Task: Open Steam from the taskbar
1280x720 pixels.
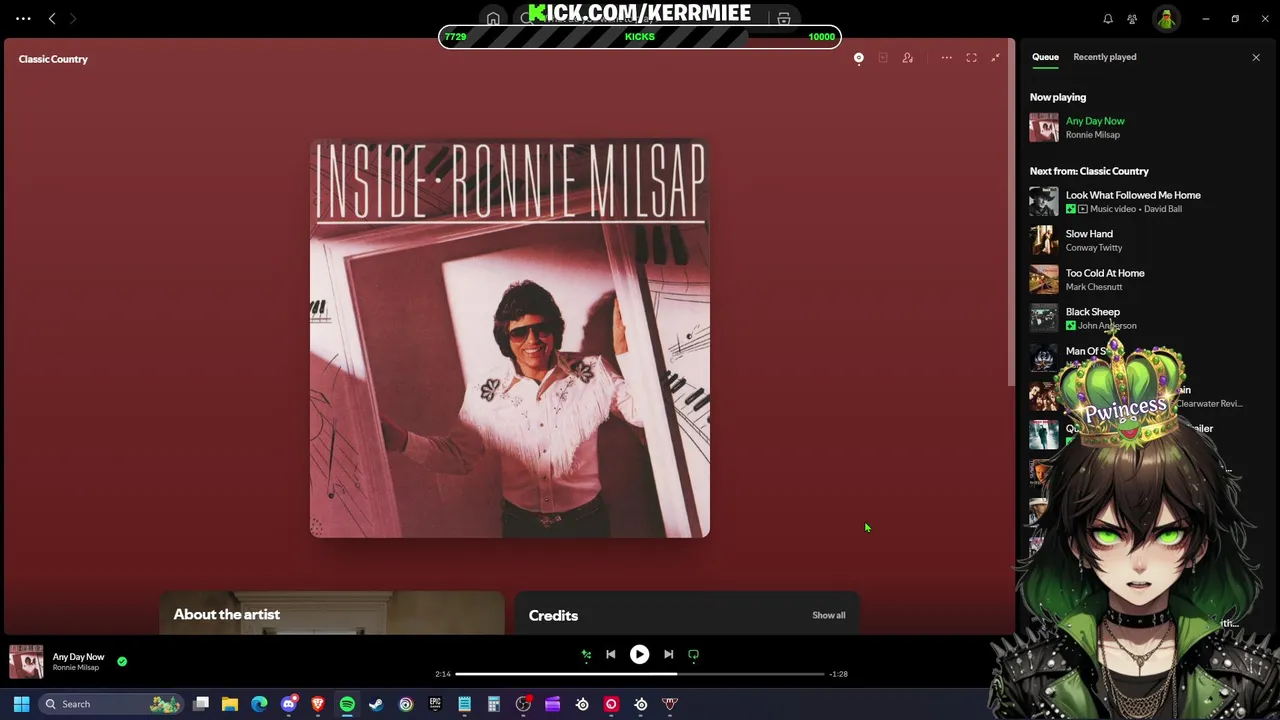Action: pyautogui.click(x=376, y=704)
